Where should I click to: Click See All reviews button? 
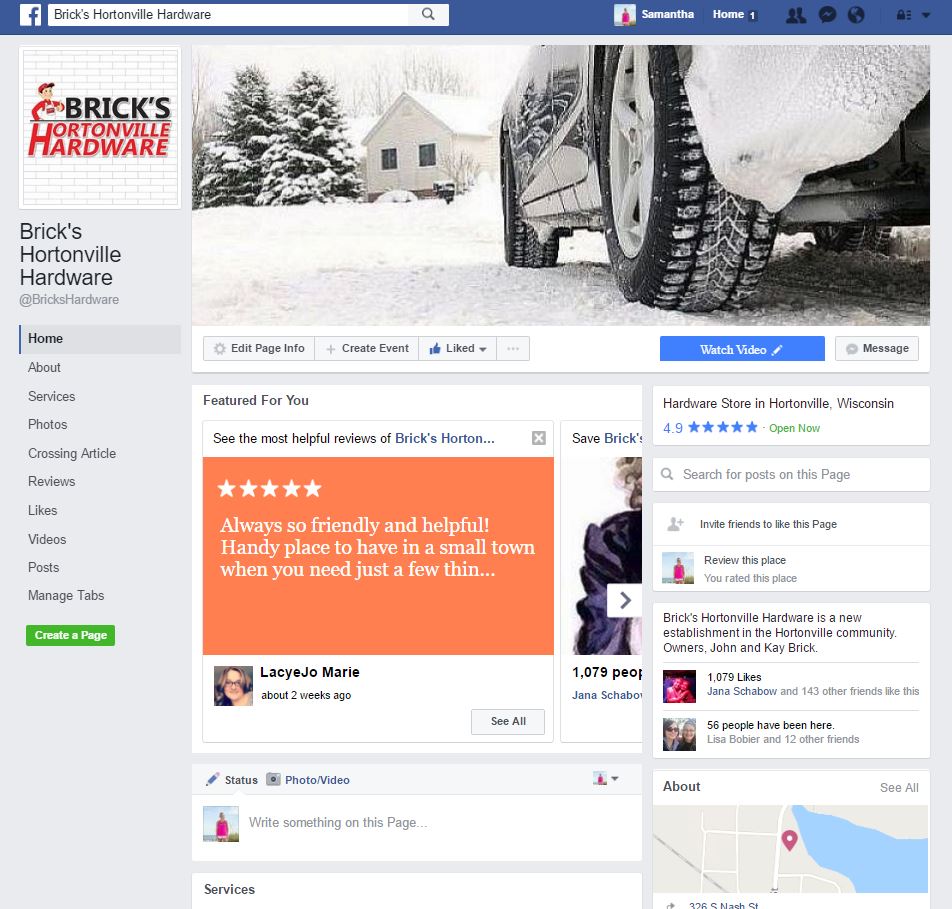click(508, 721)
